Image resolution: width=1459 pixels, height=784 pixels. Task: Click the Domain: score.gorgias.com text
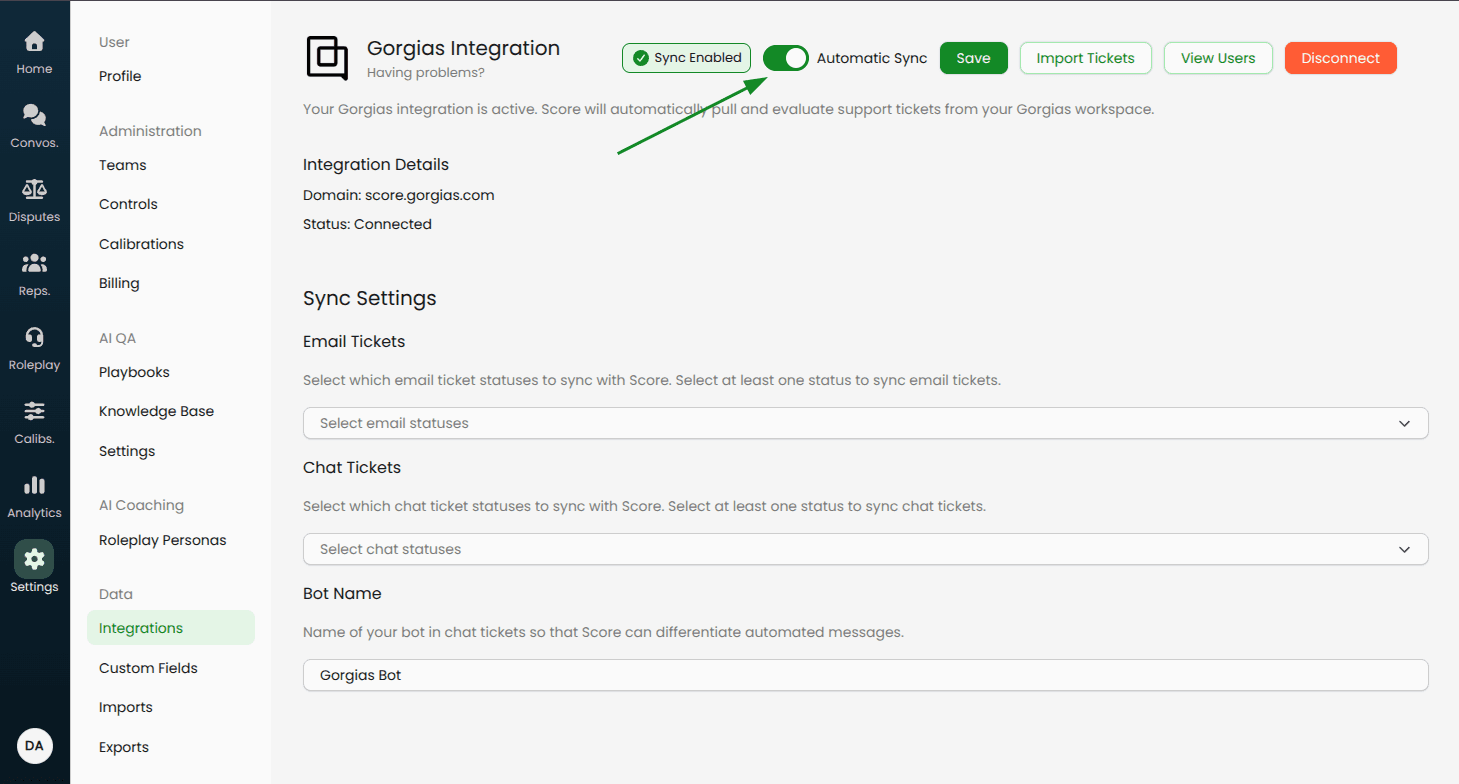pyautogui.click(x=399, y=195)
